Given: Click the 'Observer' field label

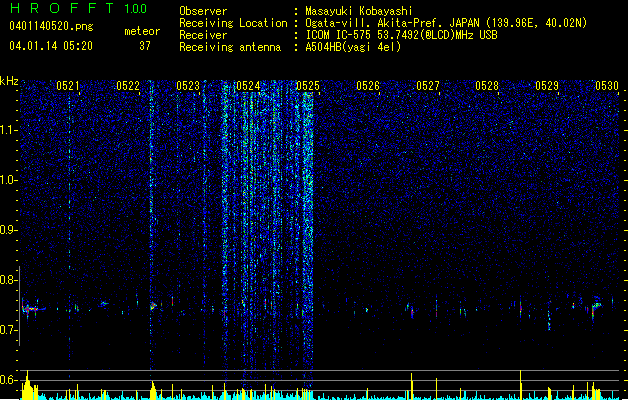Looking at the screenshot, I should click(x=203, y=11).
